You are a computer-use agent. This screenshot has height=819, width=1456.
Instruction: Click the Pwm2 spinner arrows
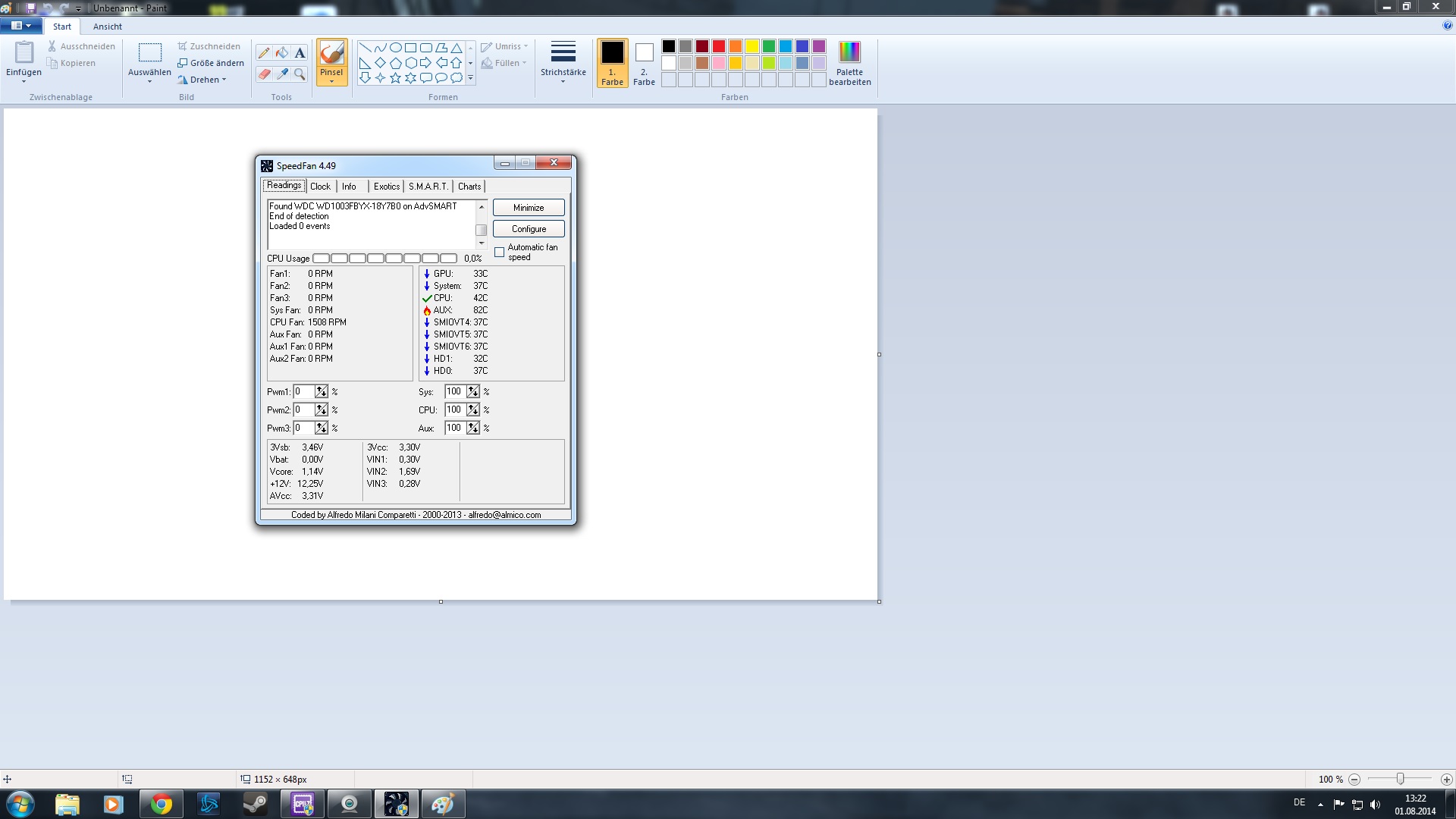(x=322, y=410)
